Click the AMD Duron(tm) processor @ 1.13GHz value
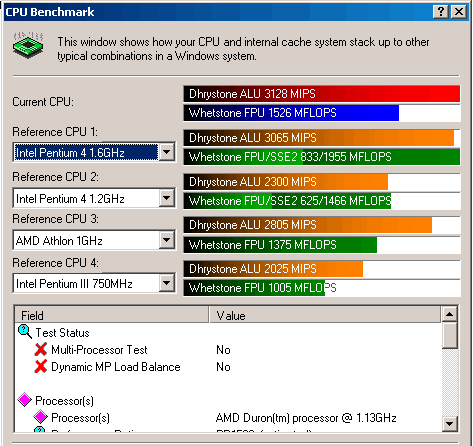This screenshot has height=446, width=473. 306,418
